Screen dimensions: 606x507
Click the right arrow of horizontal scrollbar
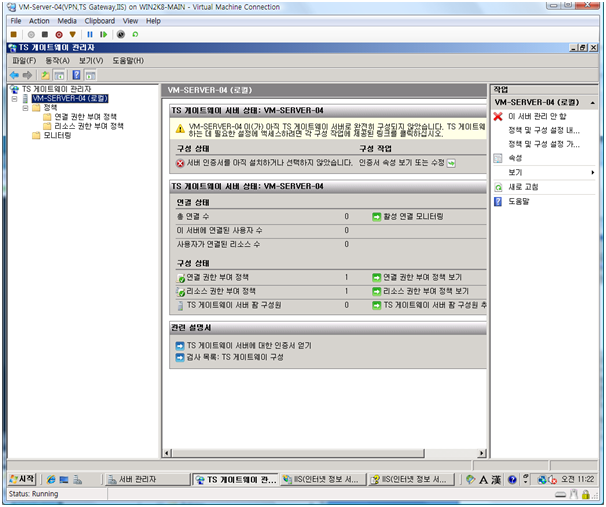pos(482,453)
